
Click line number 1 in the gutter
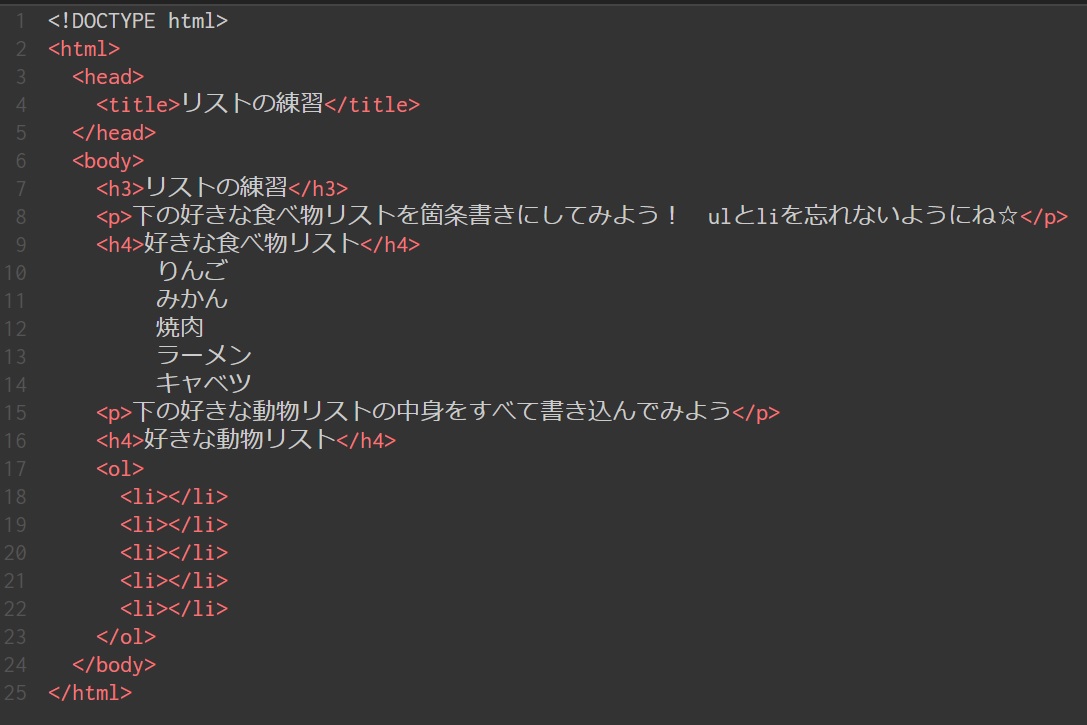click(21, 20)
